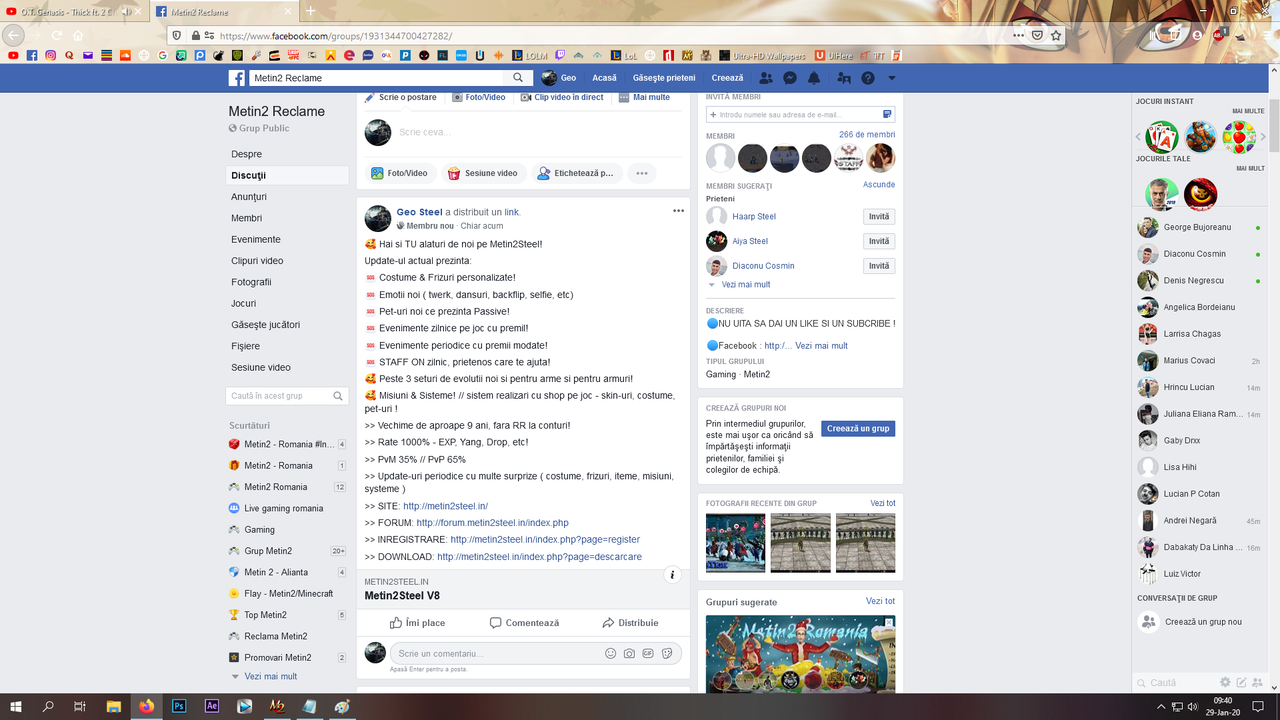Click the invite members email field
Viewport: 1280px width, 720px height.
coord(800,115)
